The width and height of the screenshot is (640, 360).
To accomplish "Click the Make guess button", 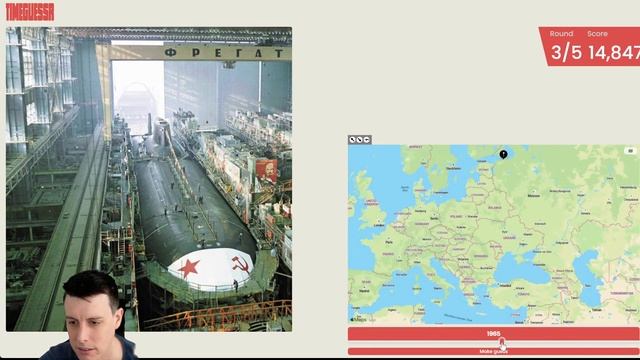I will 493,351.
